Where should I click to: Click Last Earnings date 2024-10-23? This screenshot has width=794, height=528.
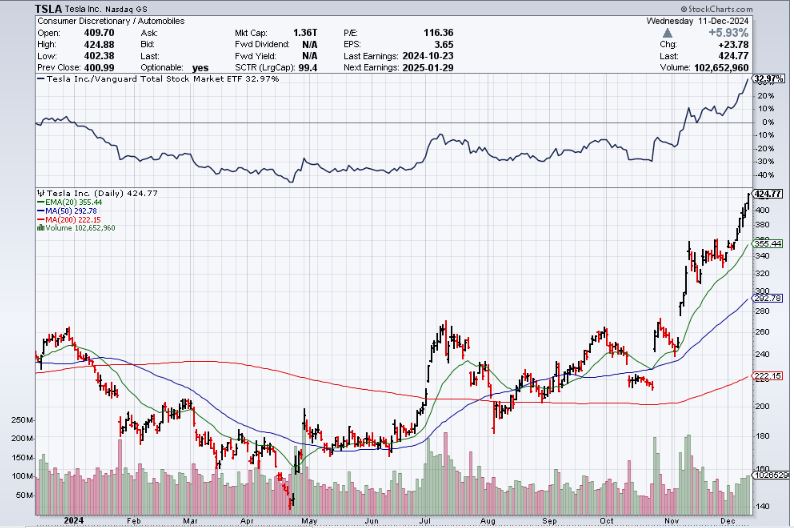click(x=428, y=56)
